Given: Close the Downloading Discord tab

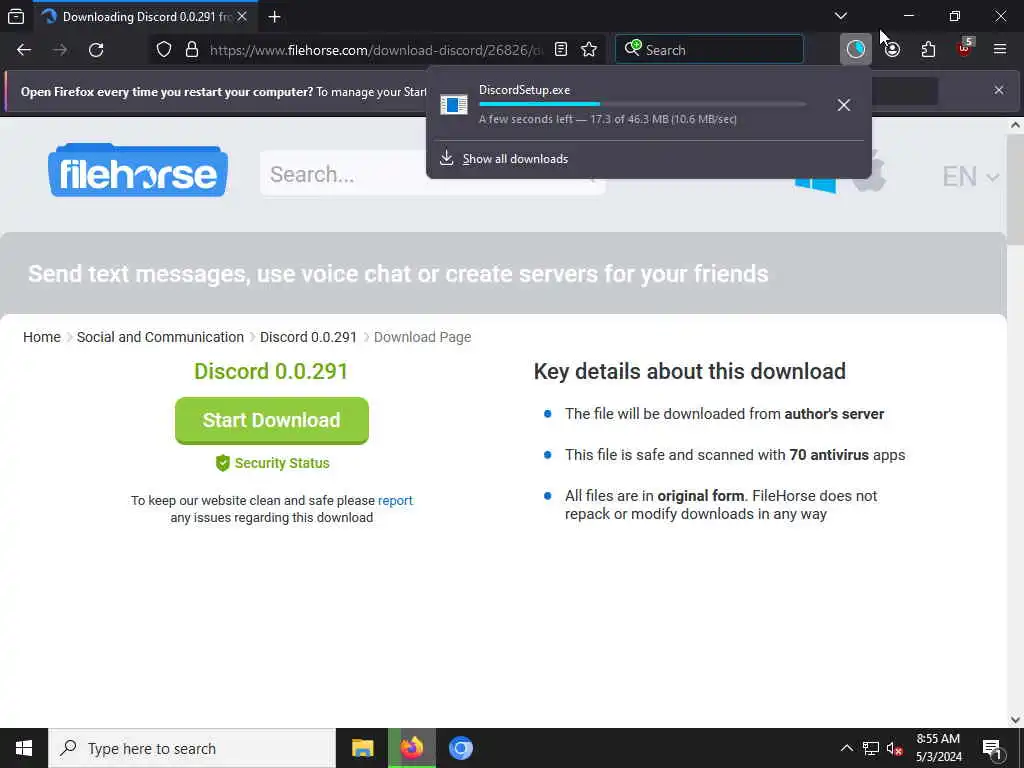Looking at the screenshot, I should click(242, 16).
